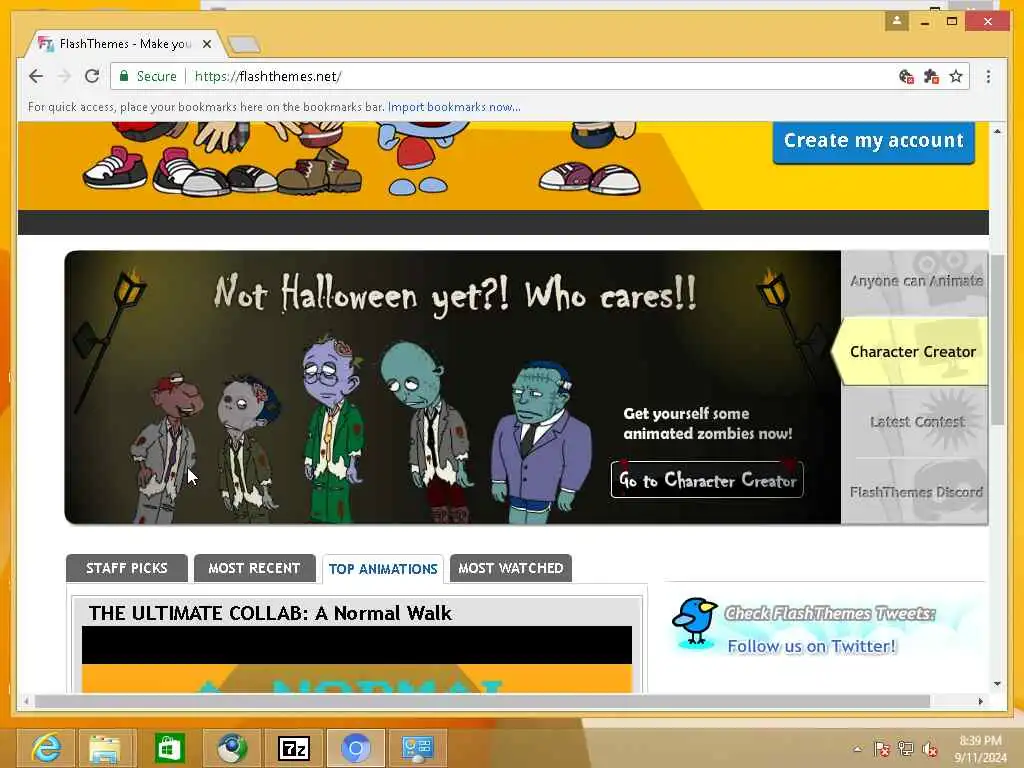Click the horizontal scrollbar left arrow

pyautogui.click(x=25, y=701)
